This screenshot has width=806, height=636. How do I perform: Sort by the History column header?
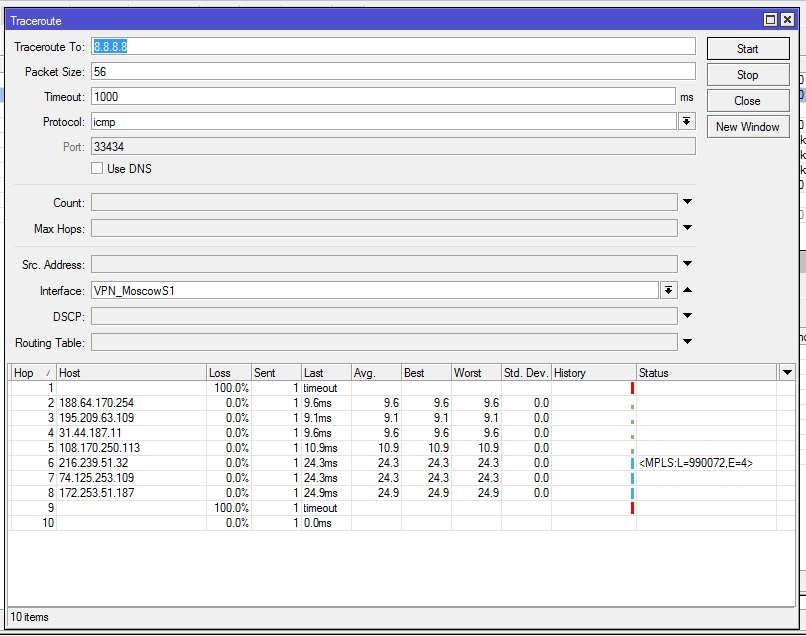pyautogui.click(x=594, y=373)
